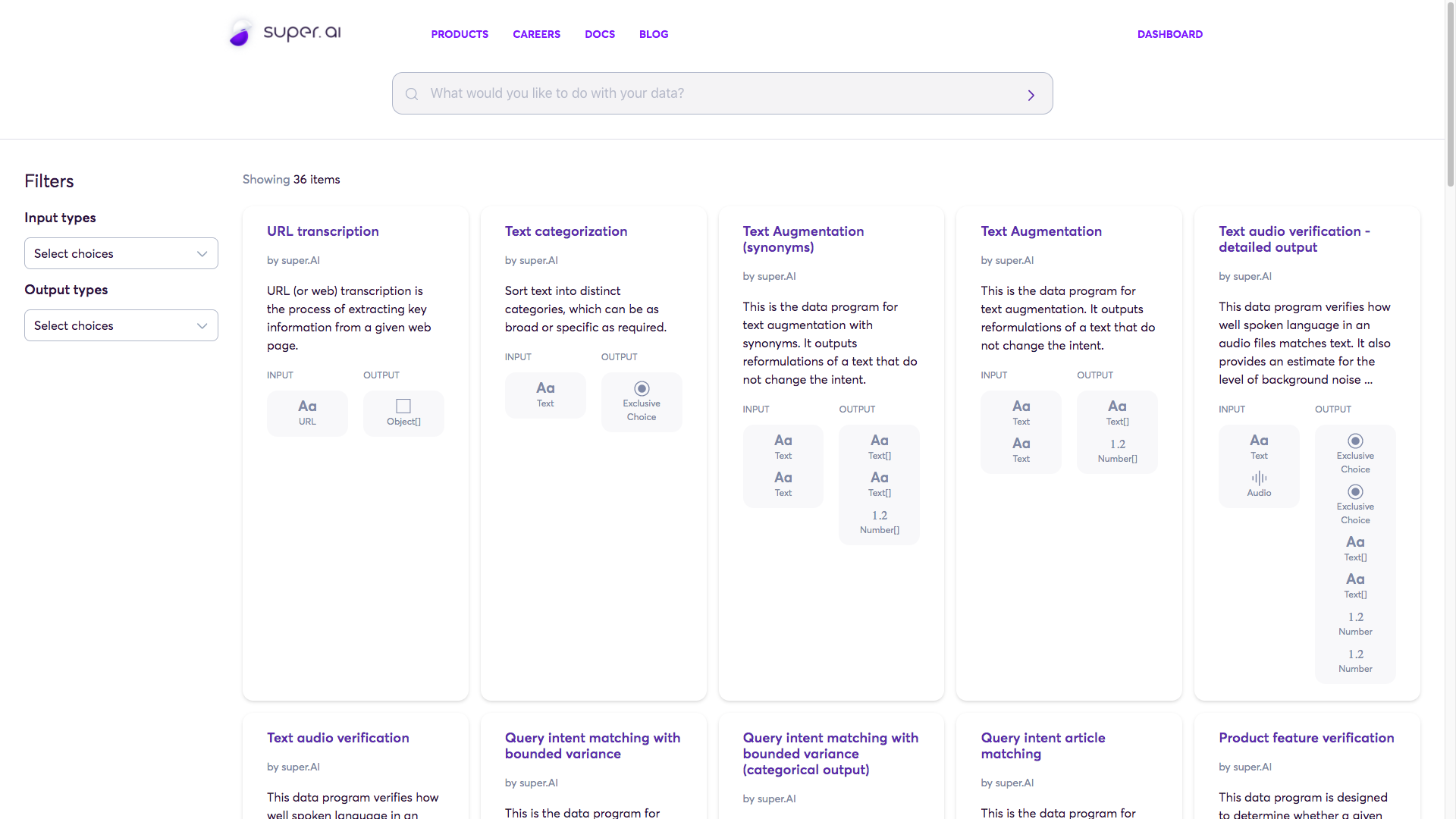
Task: Open the Text audio verification card title
Action: click(x=337, y=738)
